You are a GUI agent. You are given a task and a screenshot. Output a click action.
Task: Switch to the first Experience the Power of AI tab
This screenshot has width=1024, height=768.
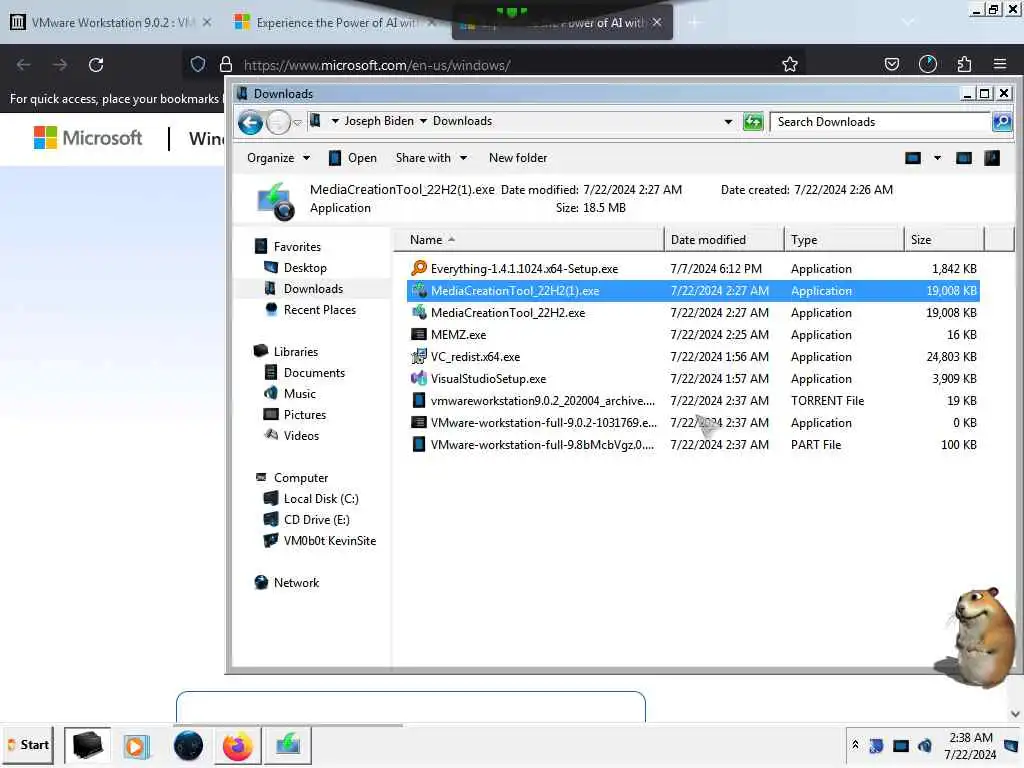(336, 22)
